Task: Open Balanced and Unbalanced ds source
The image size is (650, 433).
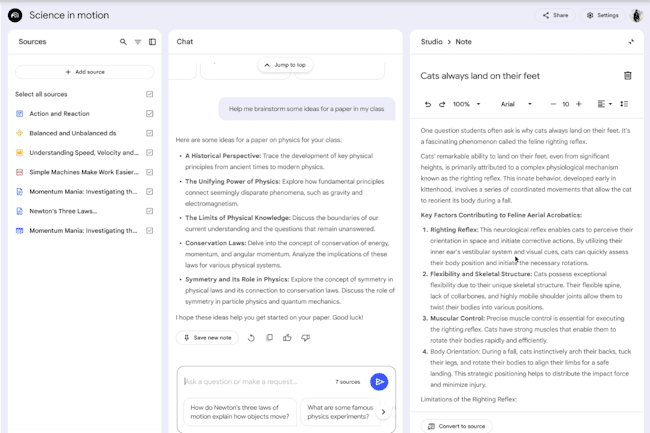Action: point(73,133)
